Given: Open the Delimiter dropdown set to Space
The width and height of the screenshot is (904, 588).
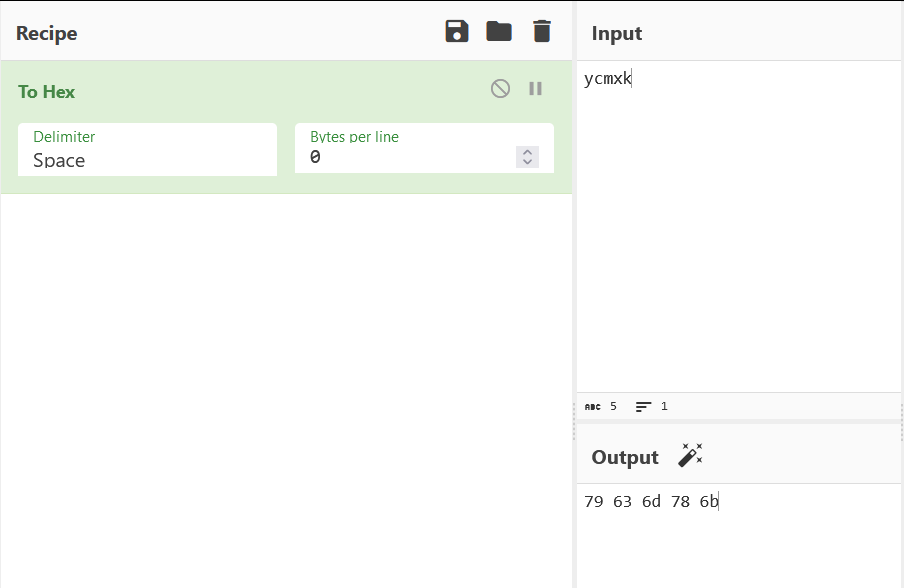Looking at the screenshot, I should [x=147, y=149].
